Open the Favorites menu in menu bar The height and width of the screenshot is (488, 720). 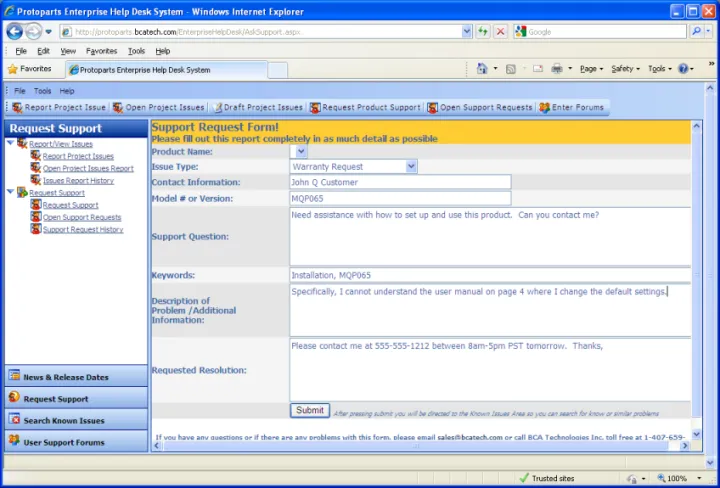point(101,51)
